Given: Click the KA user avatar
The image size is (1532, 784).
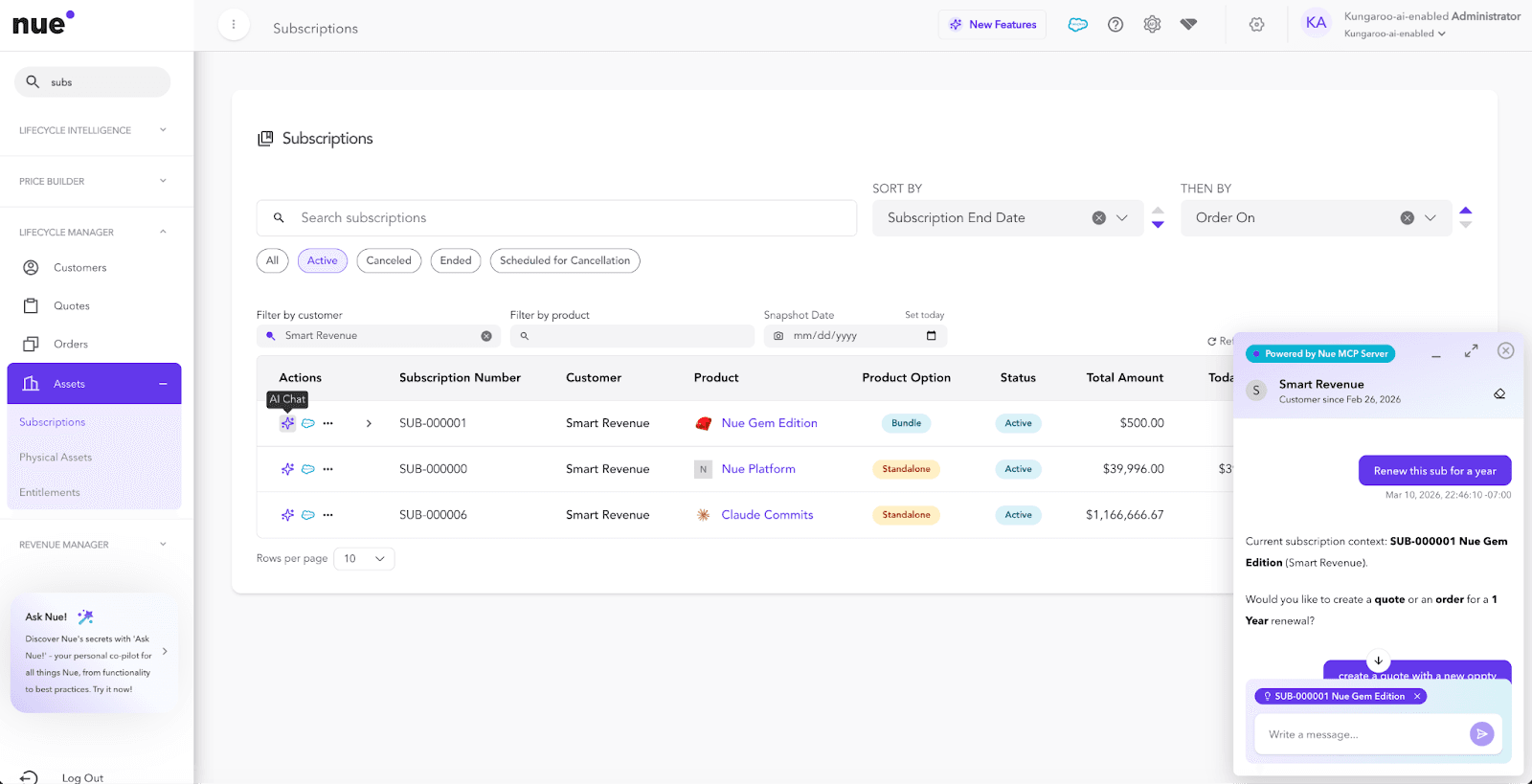Looking at the screenshot, I should (1317, 23).
